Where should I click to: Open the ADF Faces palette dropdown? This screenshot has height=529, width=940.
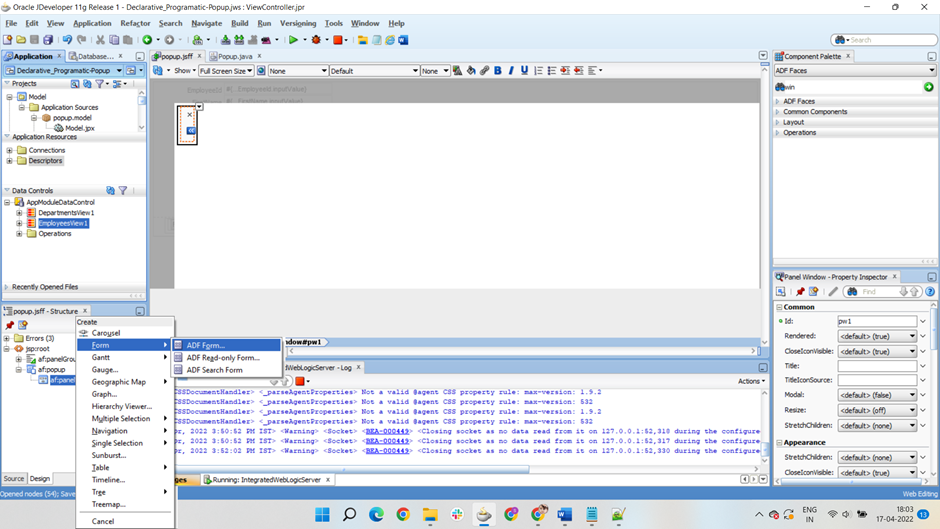(855, 71)
